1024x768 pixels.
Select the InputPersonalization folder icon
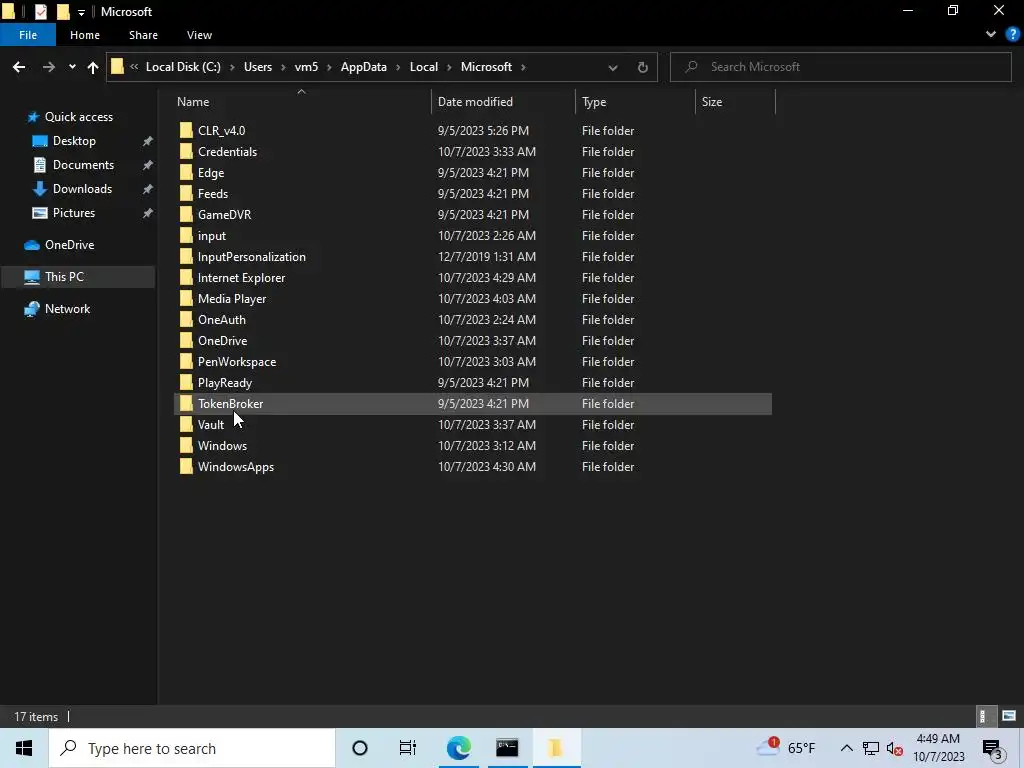(x=186, y=257)
